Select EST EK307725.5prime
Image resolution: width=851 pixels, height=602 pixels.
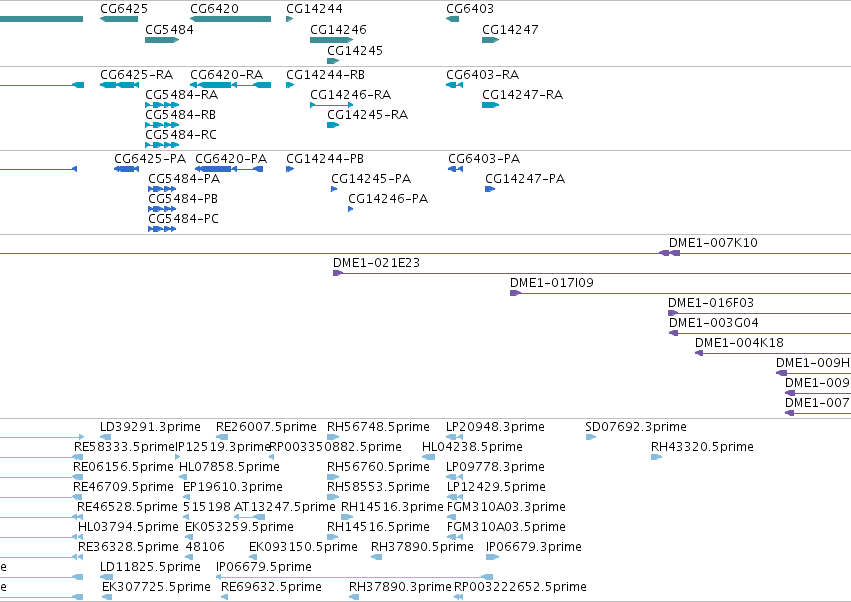[156, 587]
